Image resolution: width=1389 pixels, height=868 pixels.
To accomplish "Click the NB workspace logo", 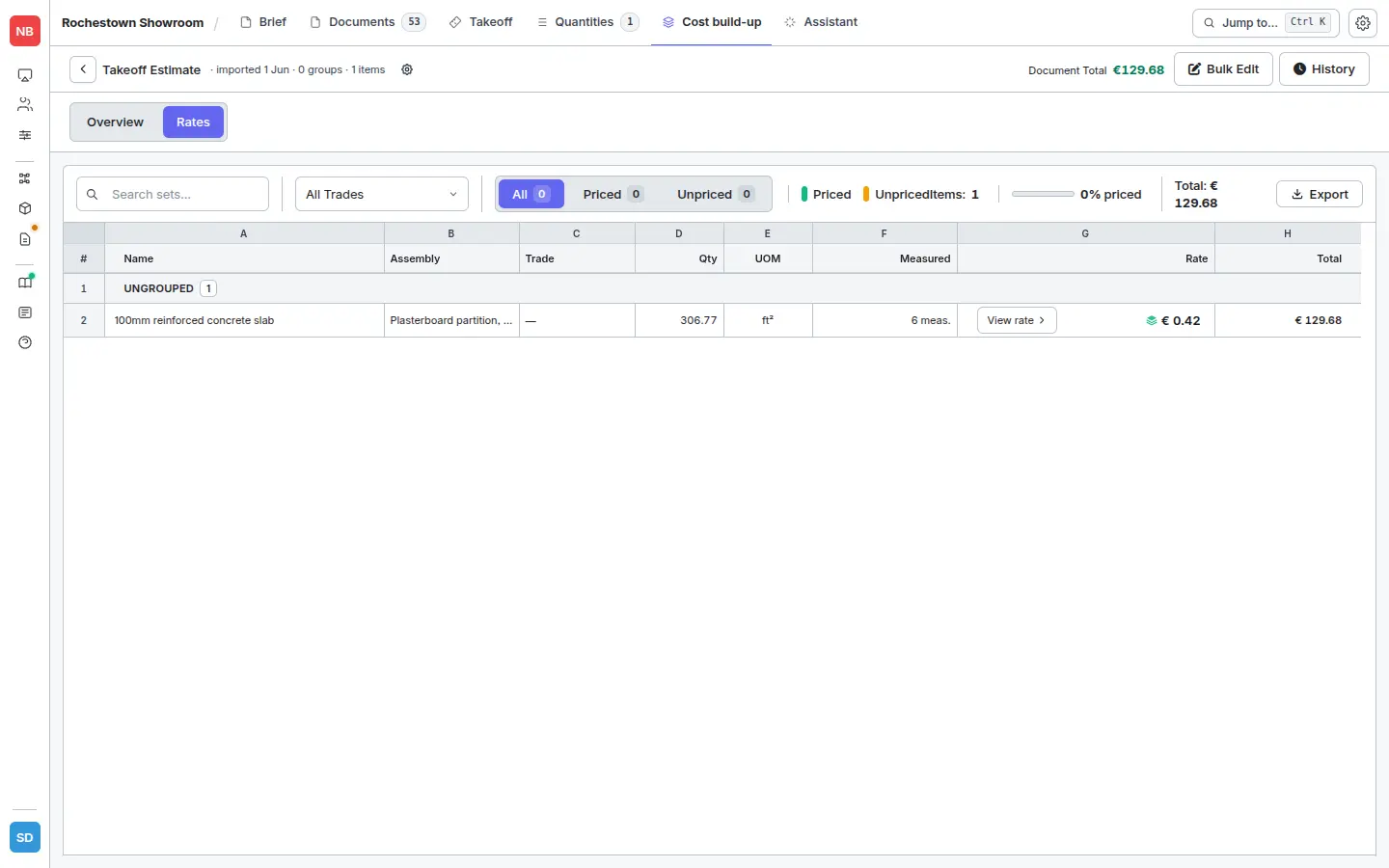I will pyautogui.click(x=24, y=31).
